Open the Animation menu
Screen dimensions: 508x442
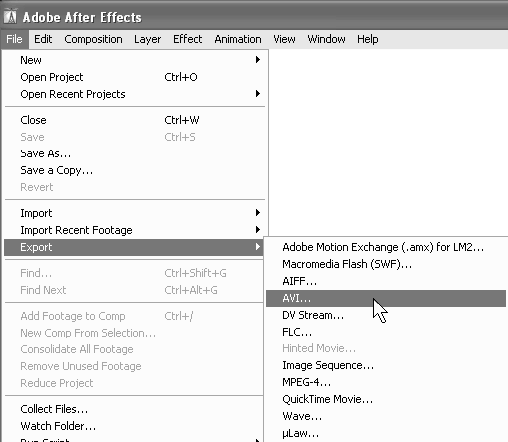click(238, 39)
